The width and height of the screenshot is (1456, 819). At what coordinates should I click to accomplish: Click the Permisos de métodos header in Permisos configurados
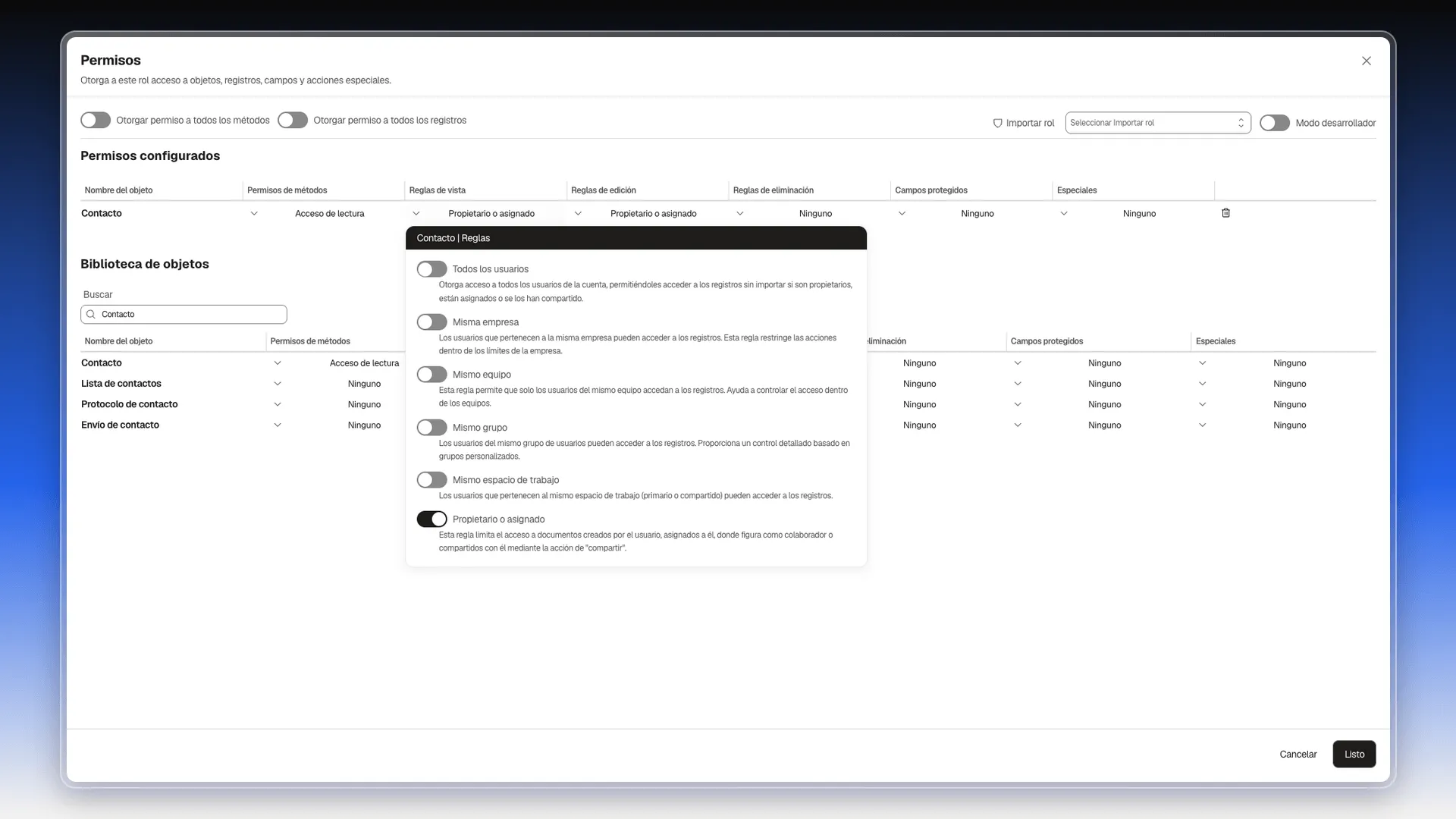(x=287, y=190)
